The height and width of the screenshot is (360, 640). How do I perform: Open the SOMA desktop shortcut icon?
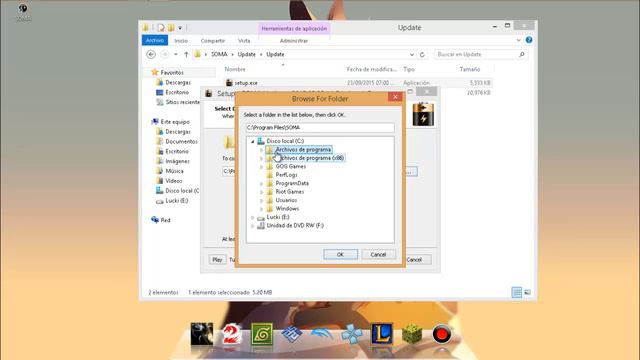pyautogui.click(x=23, y=12)
